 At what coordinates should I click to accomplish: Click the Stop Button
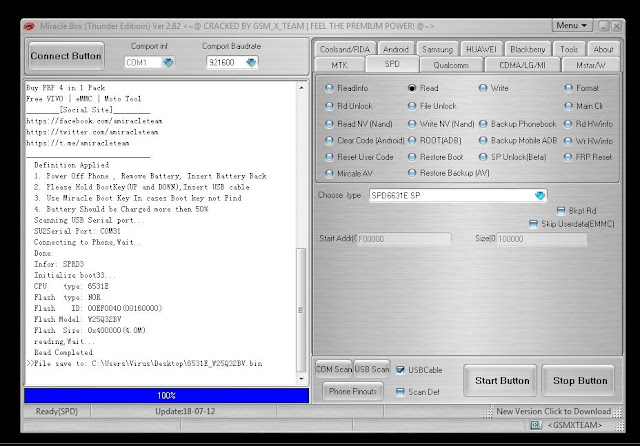click(x=580, y=380)
